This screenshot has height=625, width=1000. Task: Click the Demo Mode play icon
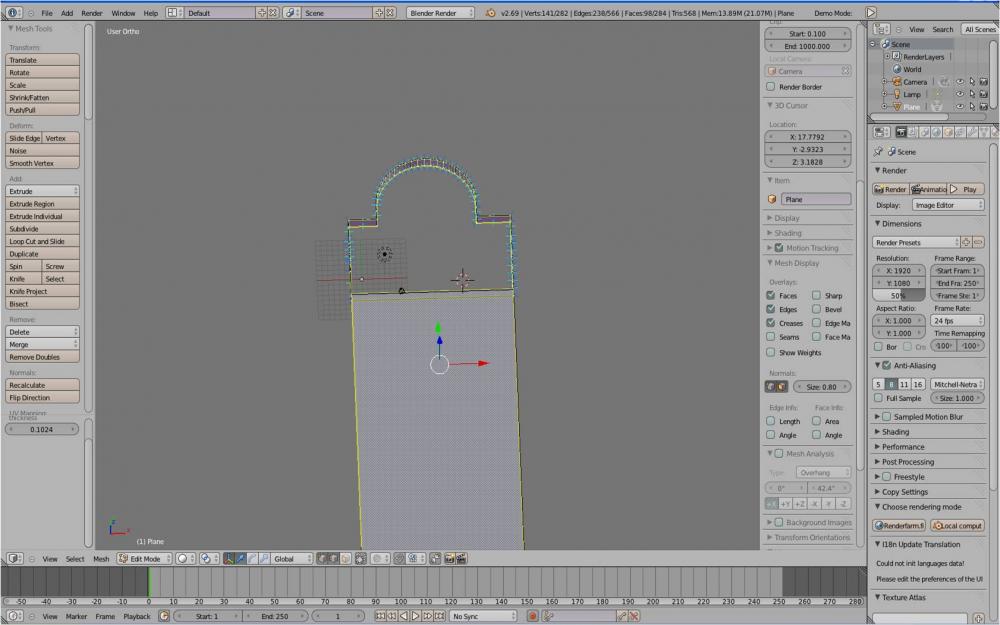click(x=871, y=13)
